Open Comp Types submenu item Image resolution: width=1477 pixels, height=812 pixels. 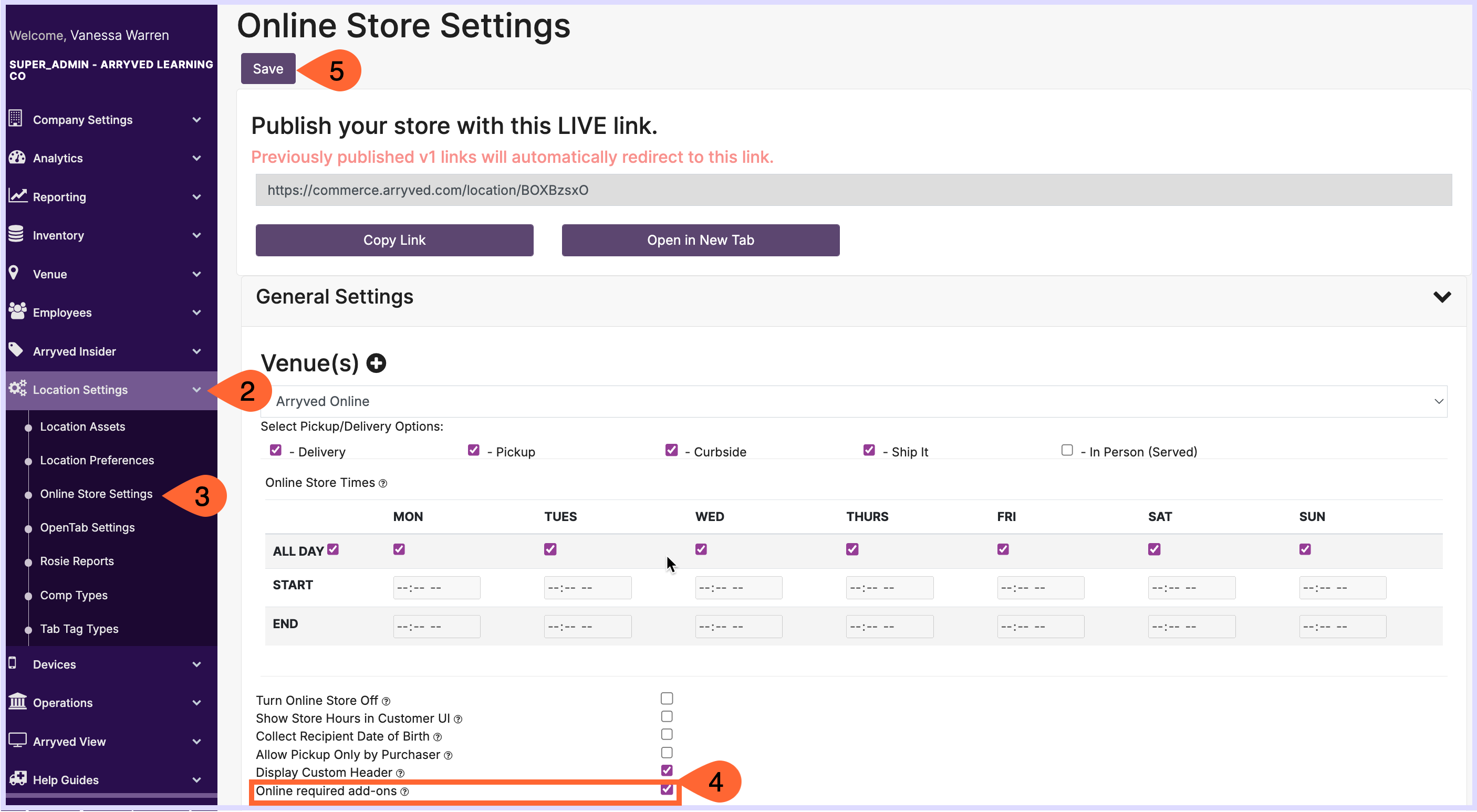[x=74, y=595]
